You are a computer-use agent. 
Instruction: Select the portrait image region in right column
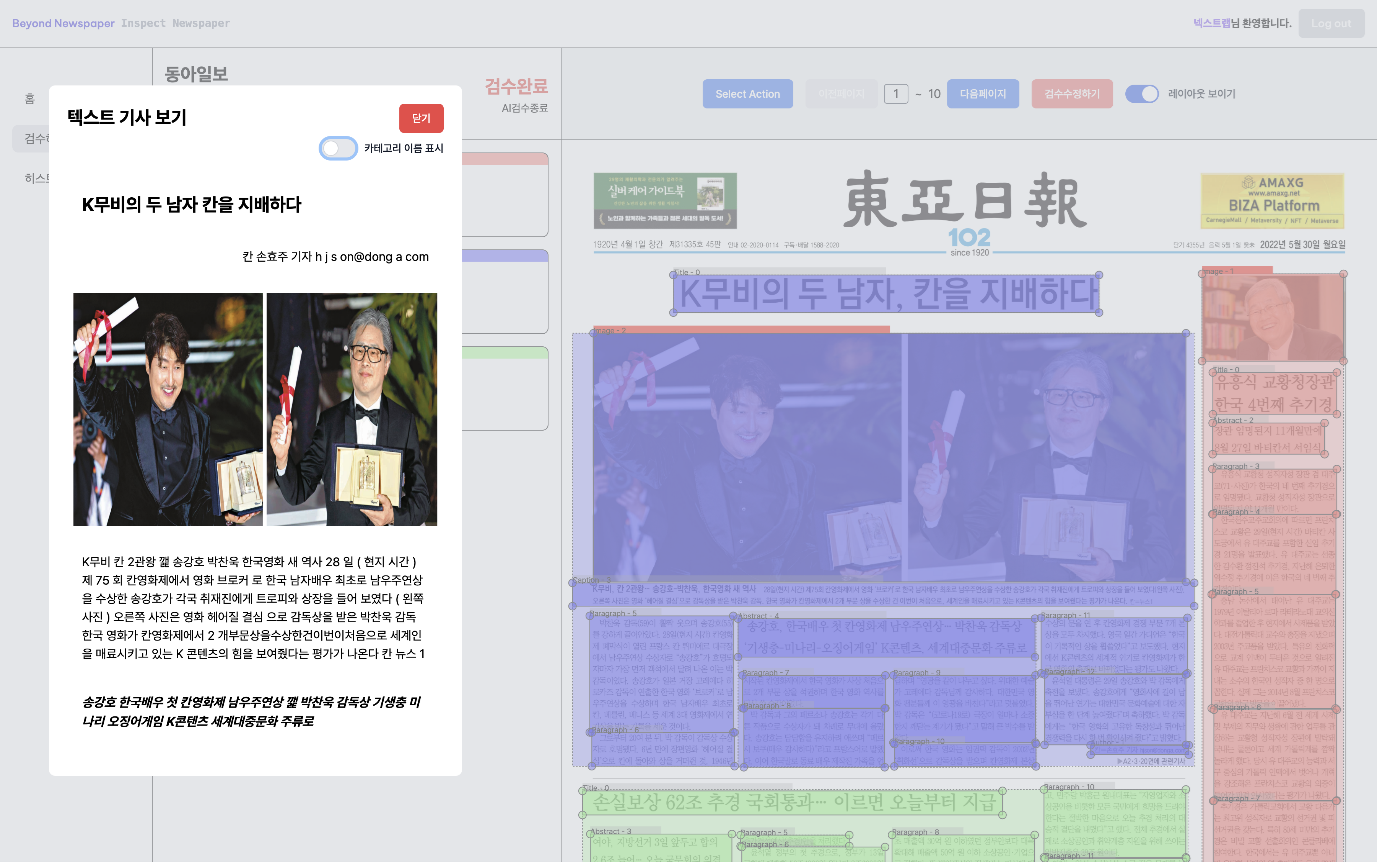coord(1273,318)
